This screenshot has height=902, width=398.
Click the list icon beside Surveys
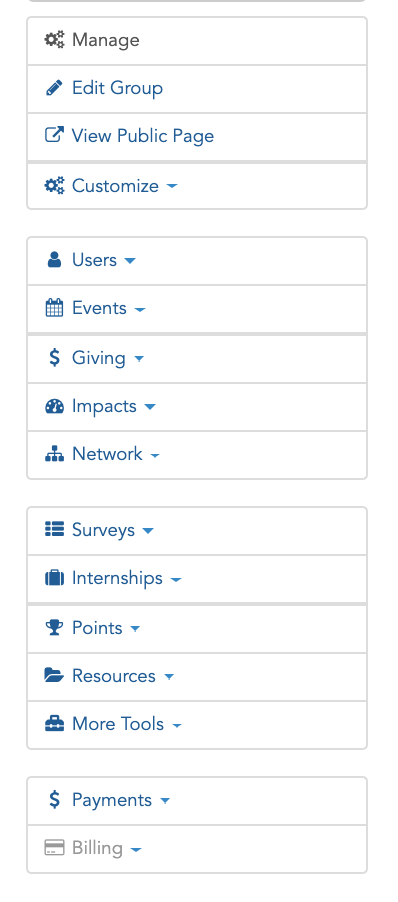point(54,529)
